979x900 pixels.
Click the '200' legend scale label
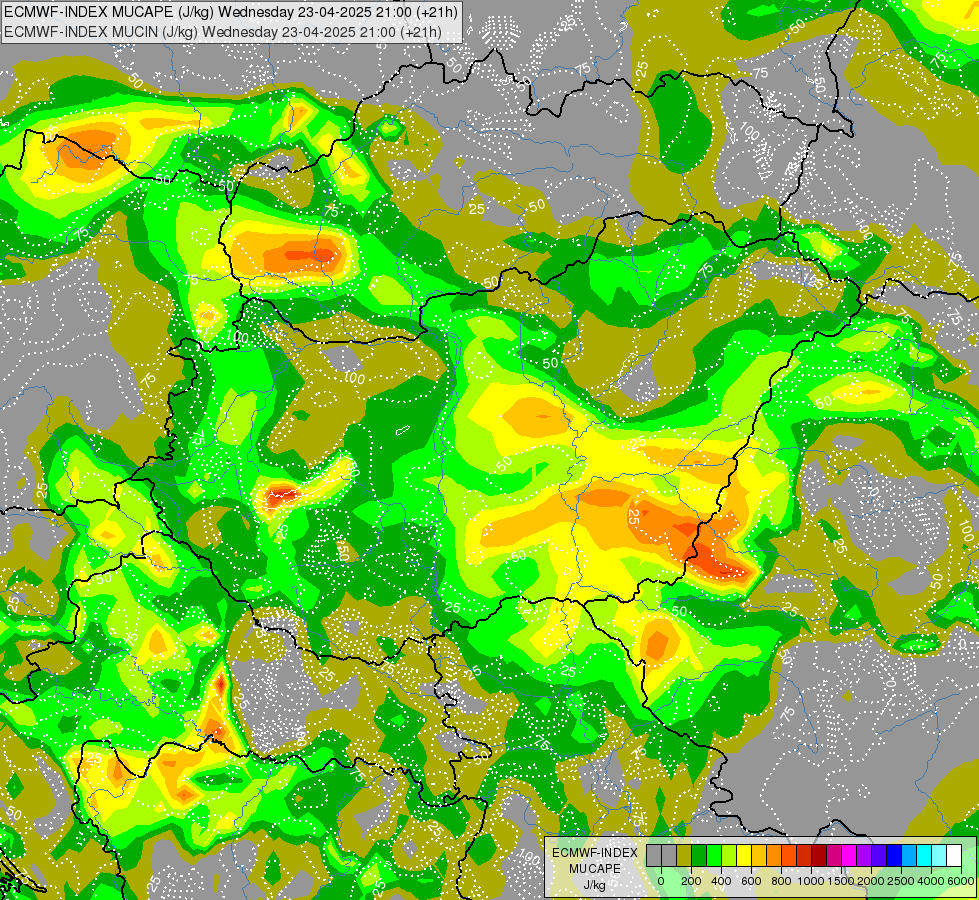pyautogui.click(x=691, y=881)
